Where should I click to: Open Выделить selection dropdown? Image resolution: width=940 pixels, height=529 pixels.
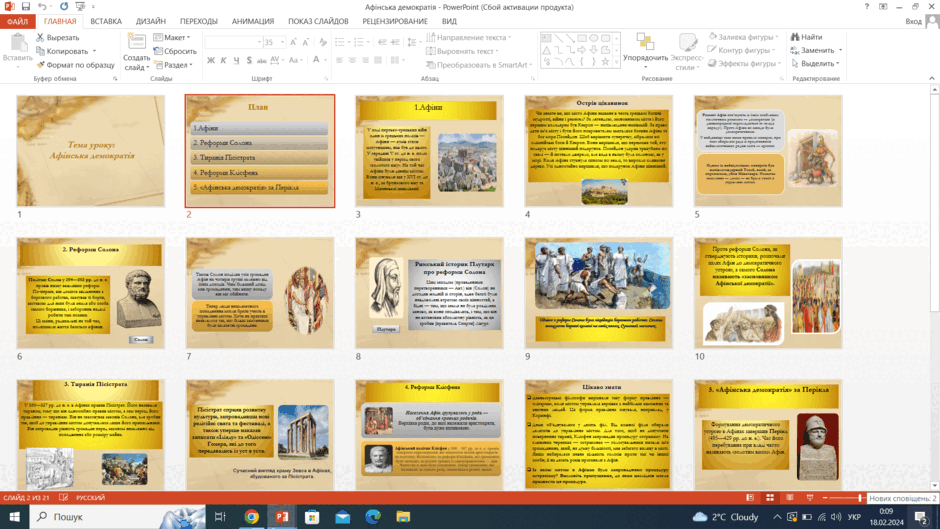(815, 63)
